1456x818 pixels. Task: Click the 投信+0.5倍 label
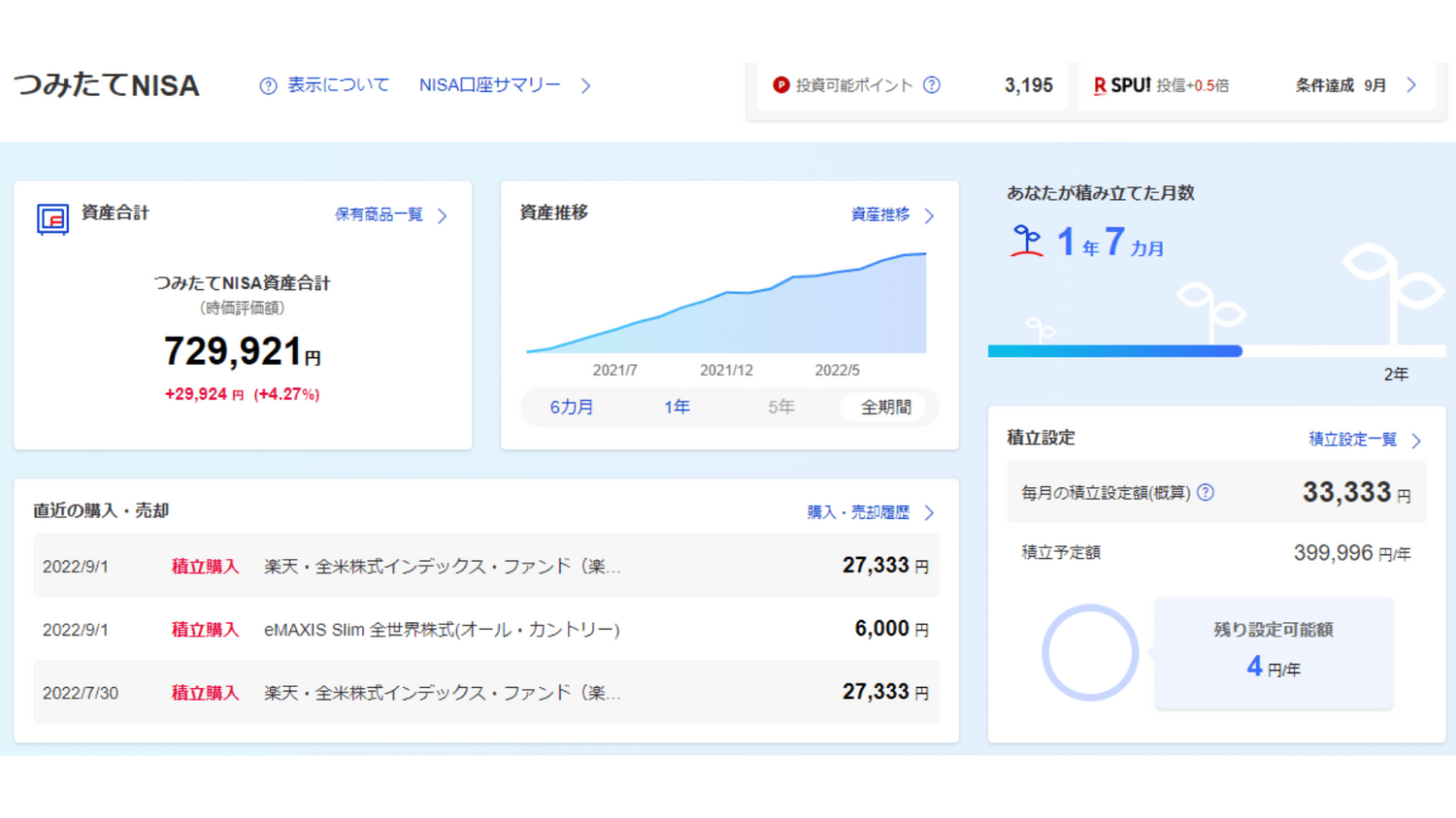(x=1192, y=85)
